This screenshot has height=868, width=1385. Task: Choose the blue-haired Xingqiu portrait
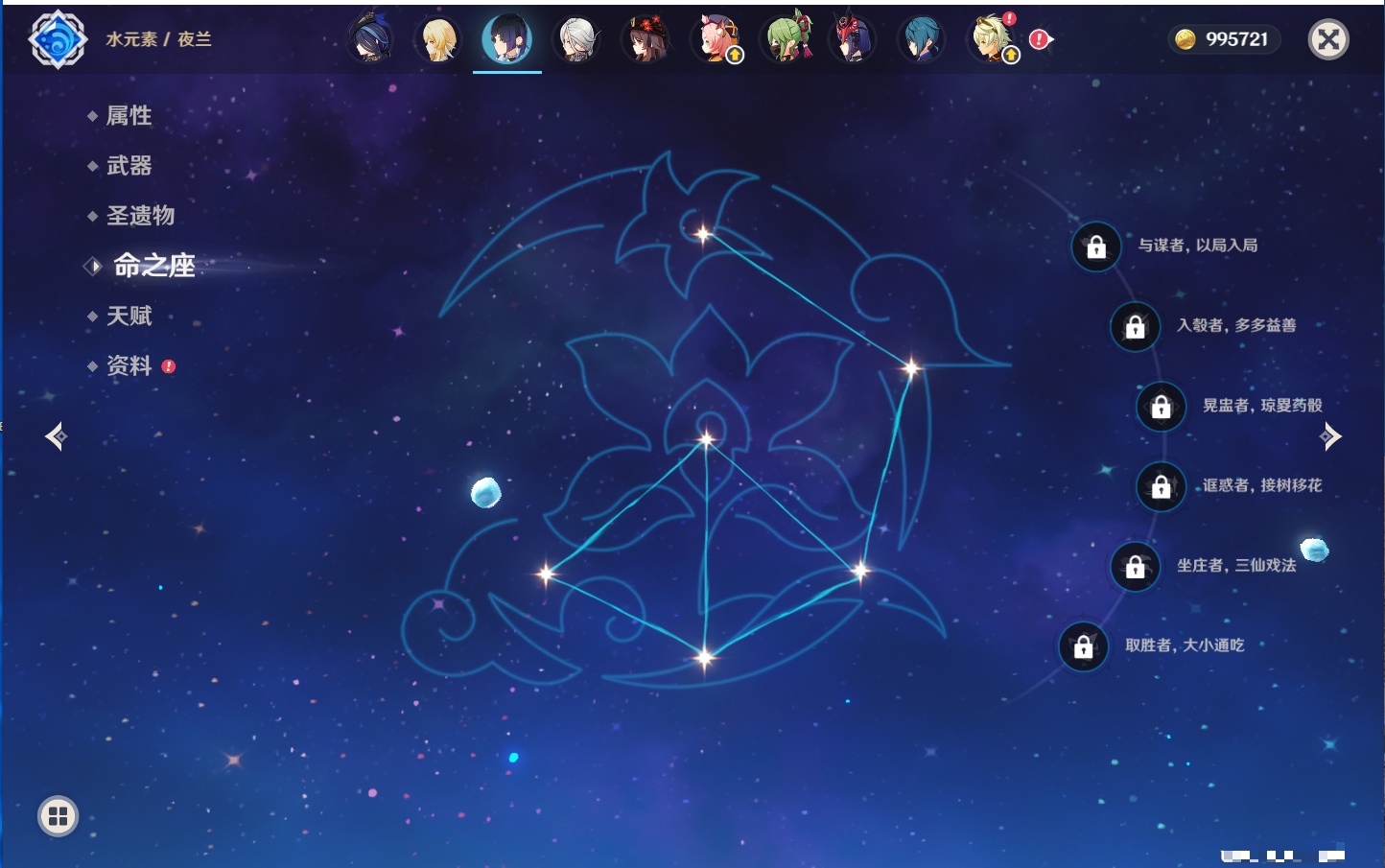tap(922, 40)
